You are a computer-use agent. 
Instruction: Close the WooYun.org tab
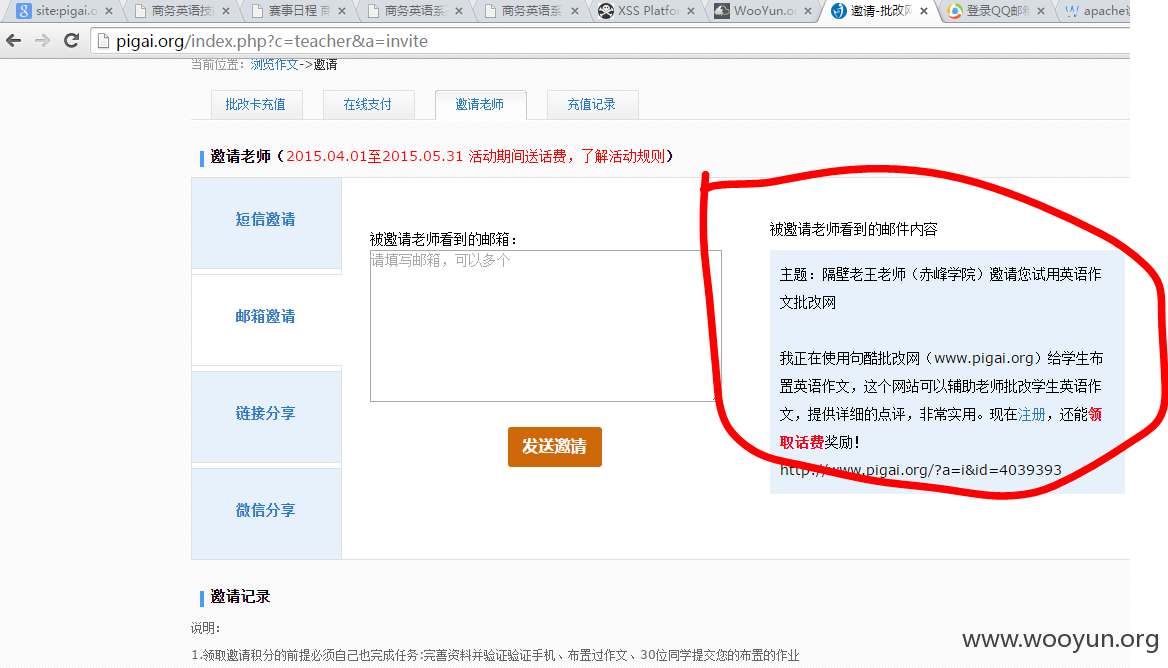pyautogui.click(x=808, y=11)
